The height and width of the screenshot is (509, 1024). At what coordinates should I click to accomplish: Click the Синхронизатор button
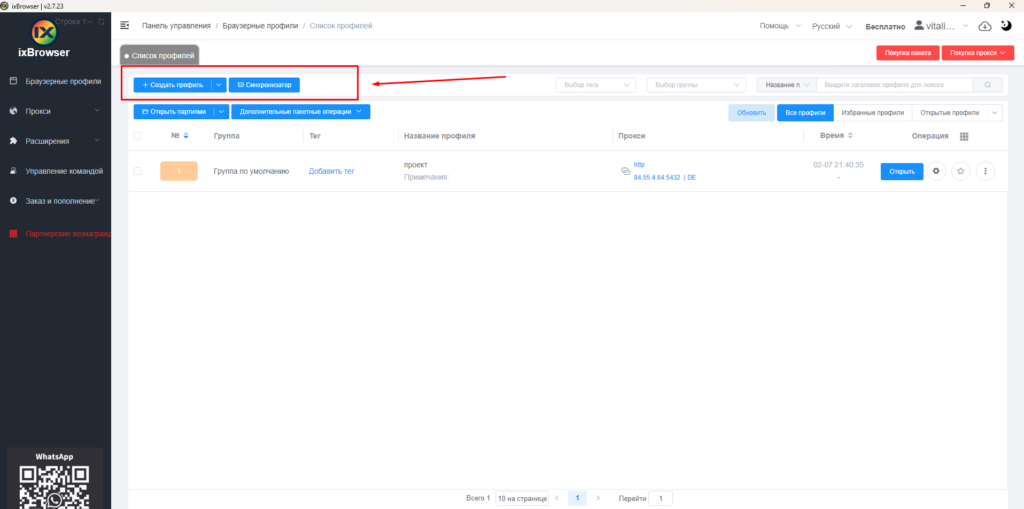[264, 85]
